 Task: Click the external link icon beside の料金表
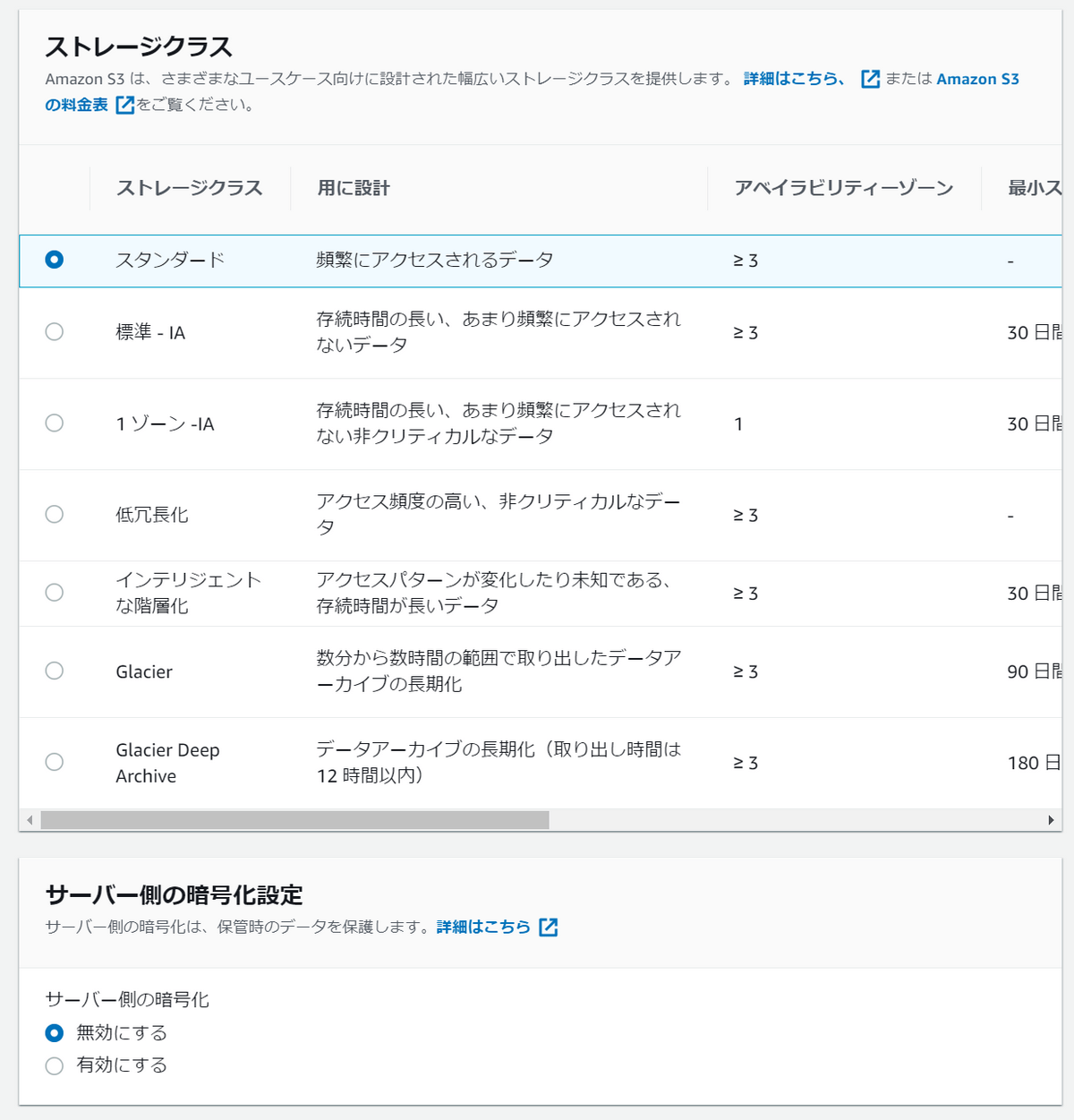click(x=125, y=106)
